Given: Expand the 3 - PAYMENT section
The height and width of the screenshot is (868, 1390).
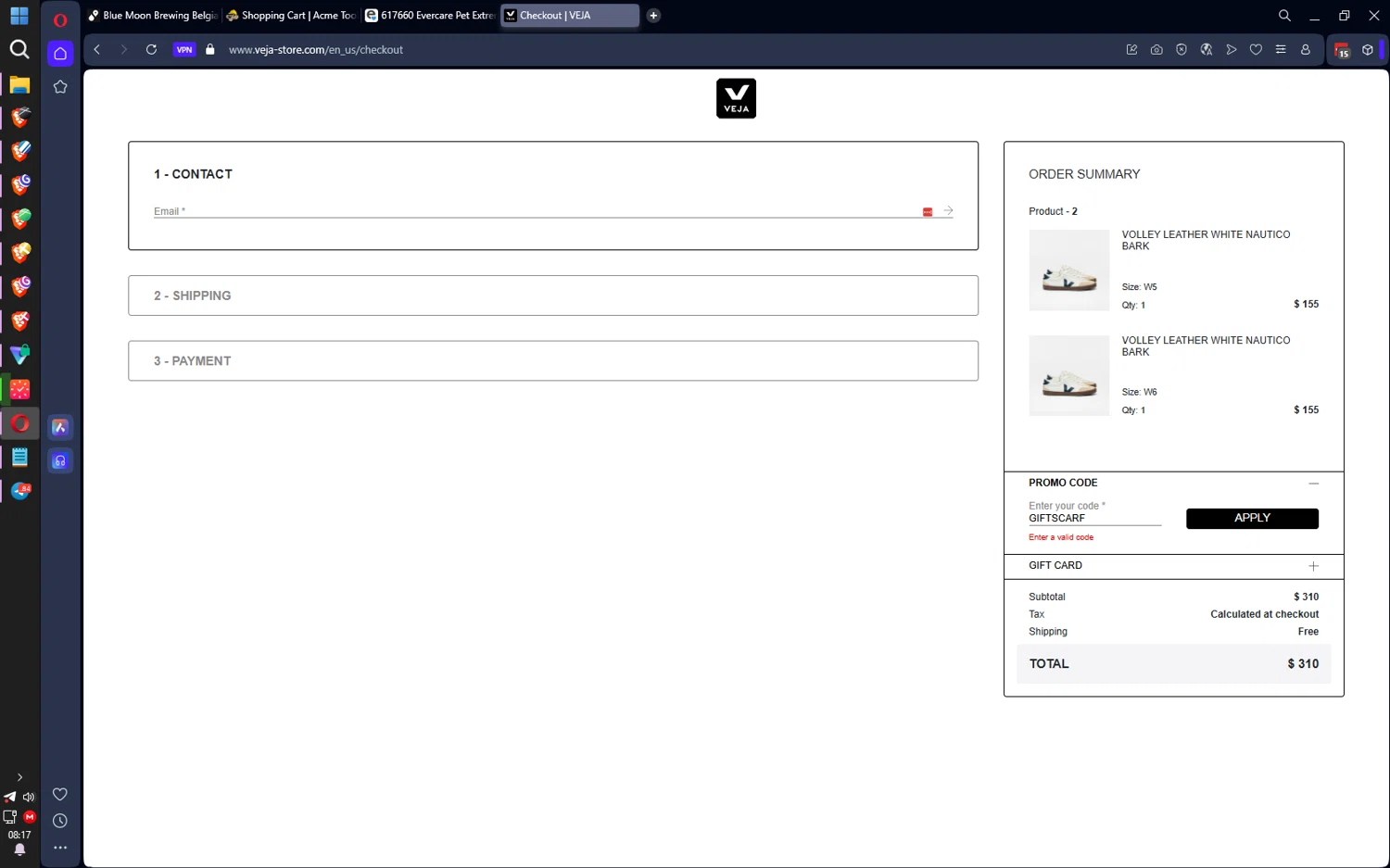Looking at the screenshot, I should coord(553,361).
